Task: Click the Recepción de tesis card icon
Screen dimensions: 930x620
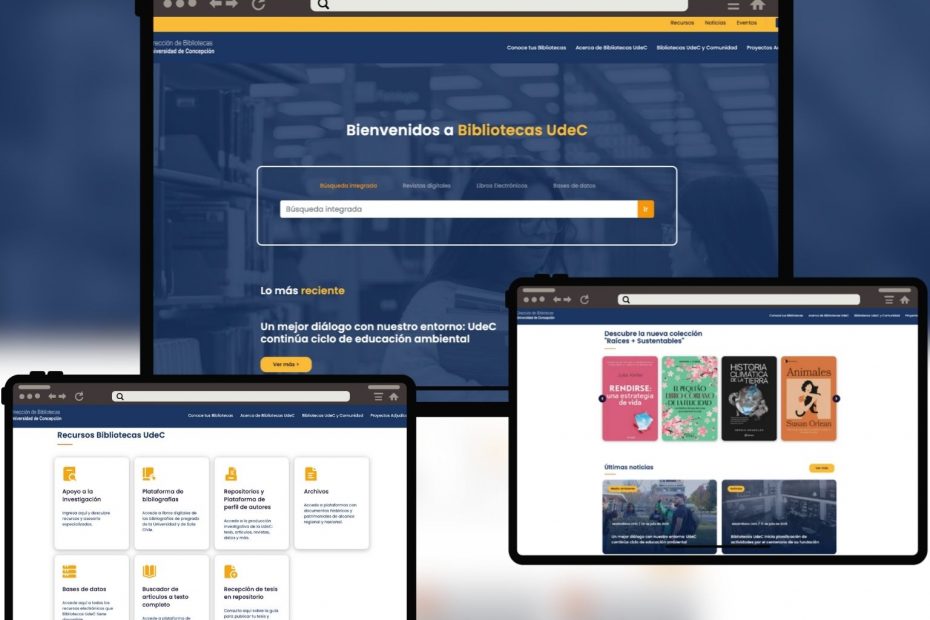Action: [x=231, y=571]
